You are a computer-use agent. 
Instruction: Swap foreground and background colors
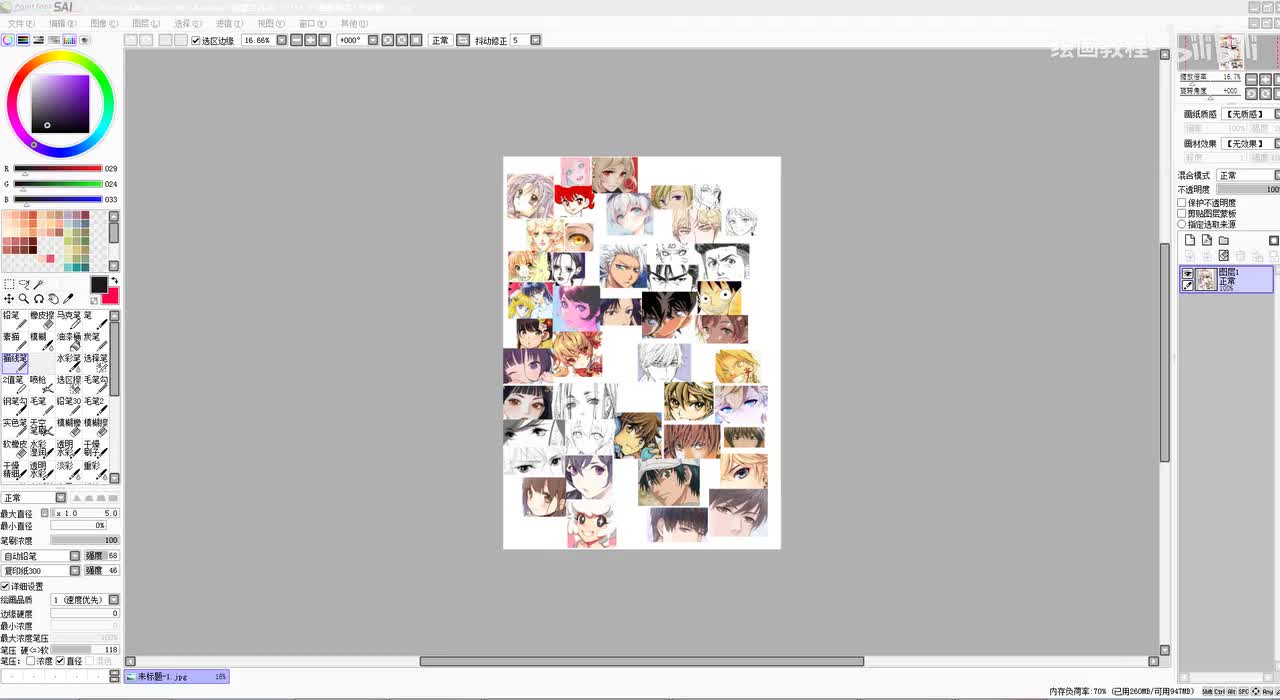114,281
